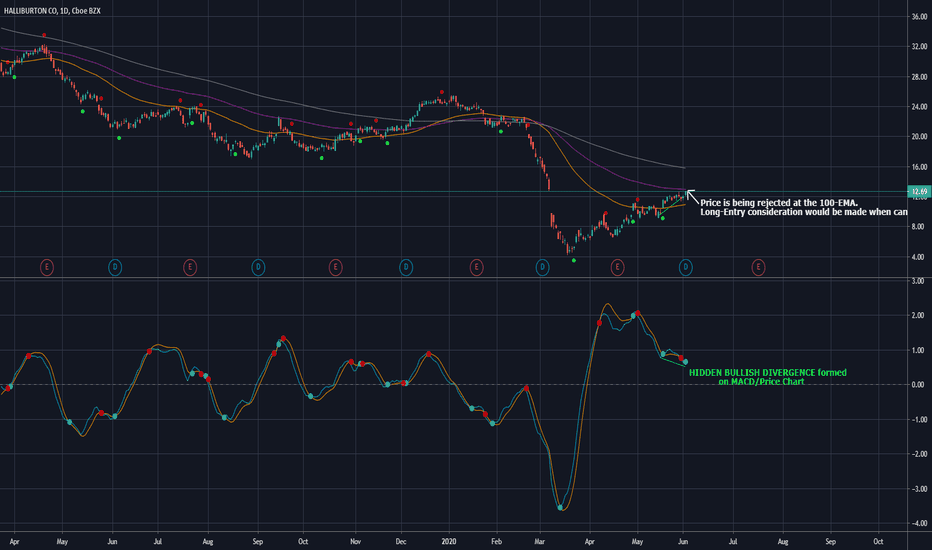
Task: Open the earnings marker for late April 2019
Action: pyautogui.click(x=46, y=268)
